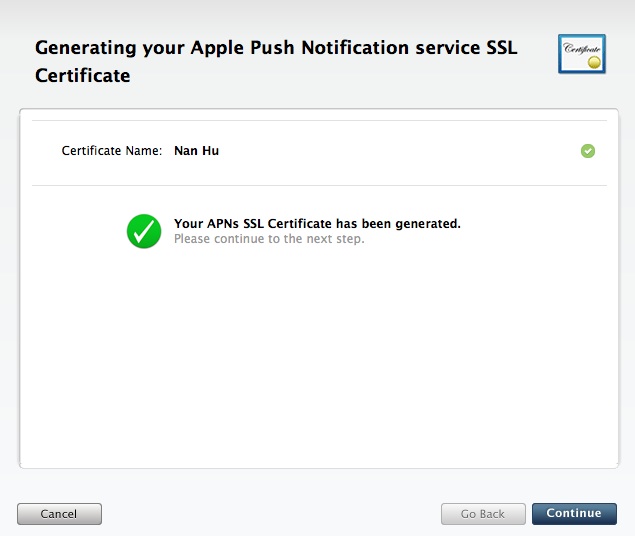This screenshot has height=536, width=635.
Task: Click the word 'Certificate' on heading's second line
Action: click(x=83, y=75)
